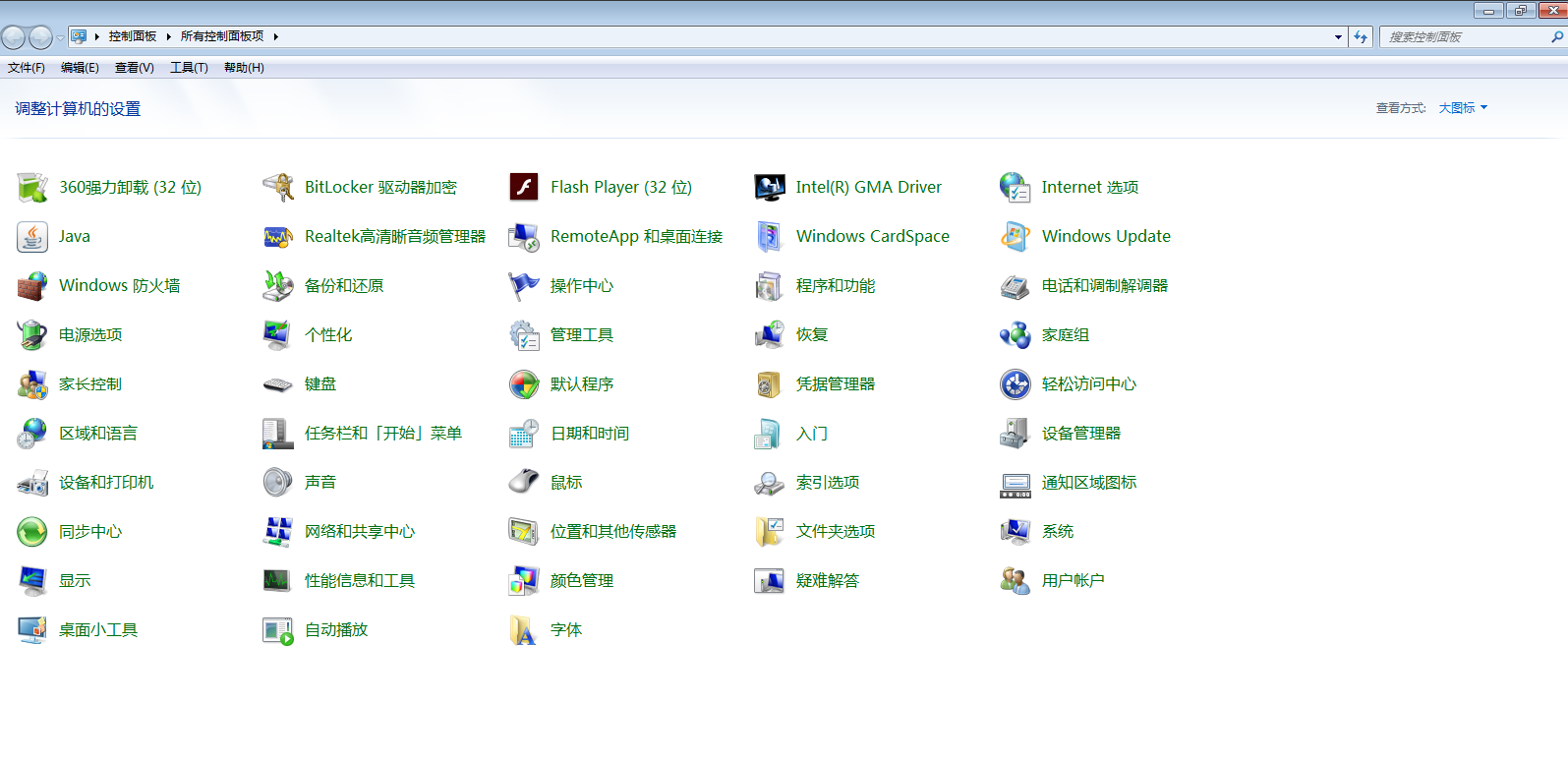Open the 网络和共享中心 link
1568x762 pixels.
point(360,531)
